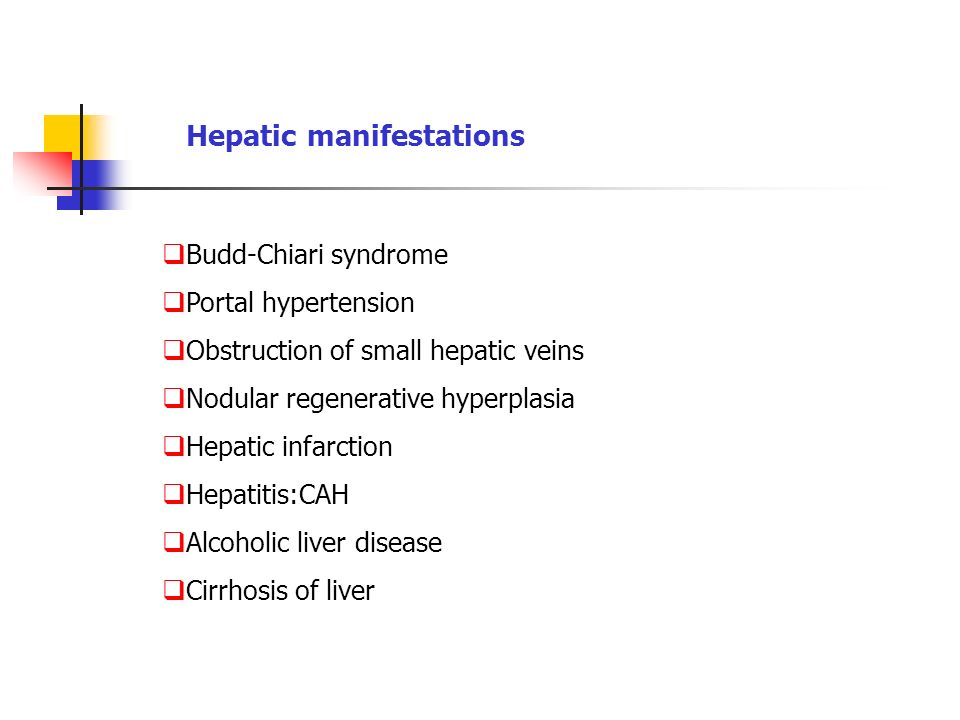Check the Hepatitis:CAH bullet box
This screenshot has width=960, height=720.
pos(174,494)
